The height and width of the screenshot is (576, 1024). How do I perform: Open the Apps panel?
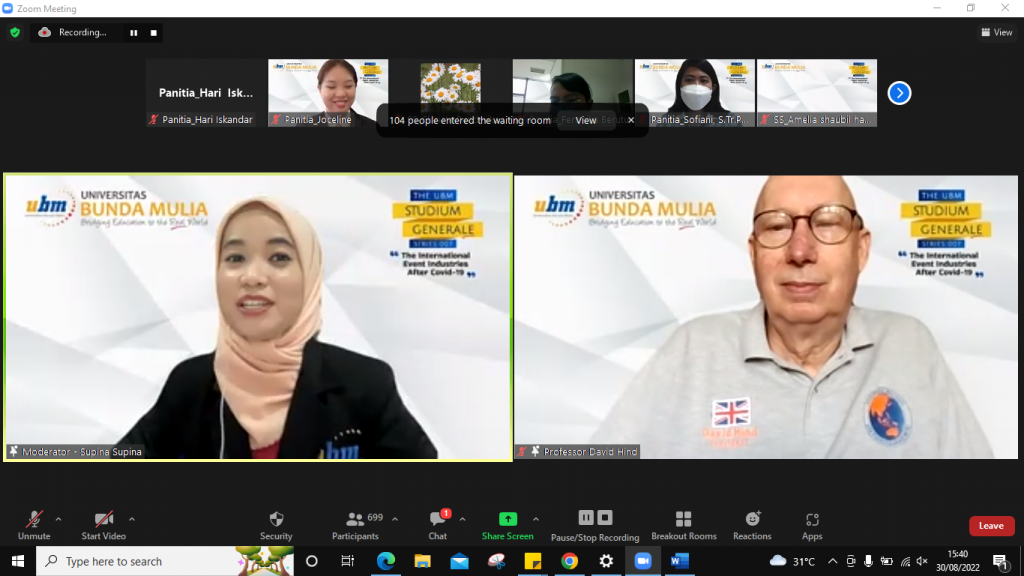(x=812, y=525)
